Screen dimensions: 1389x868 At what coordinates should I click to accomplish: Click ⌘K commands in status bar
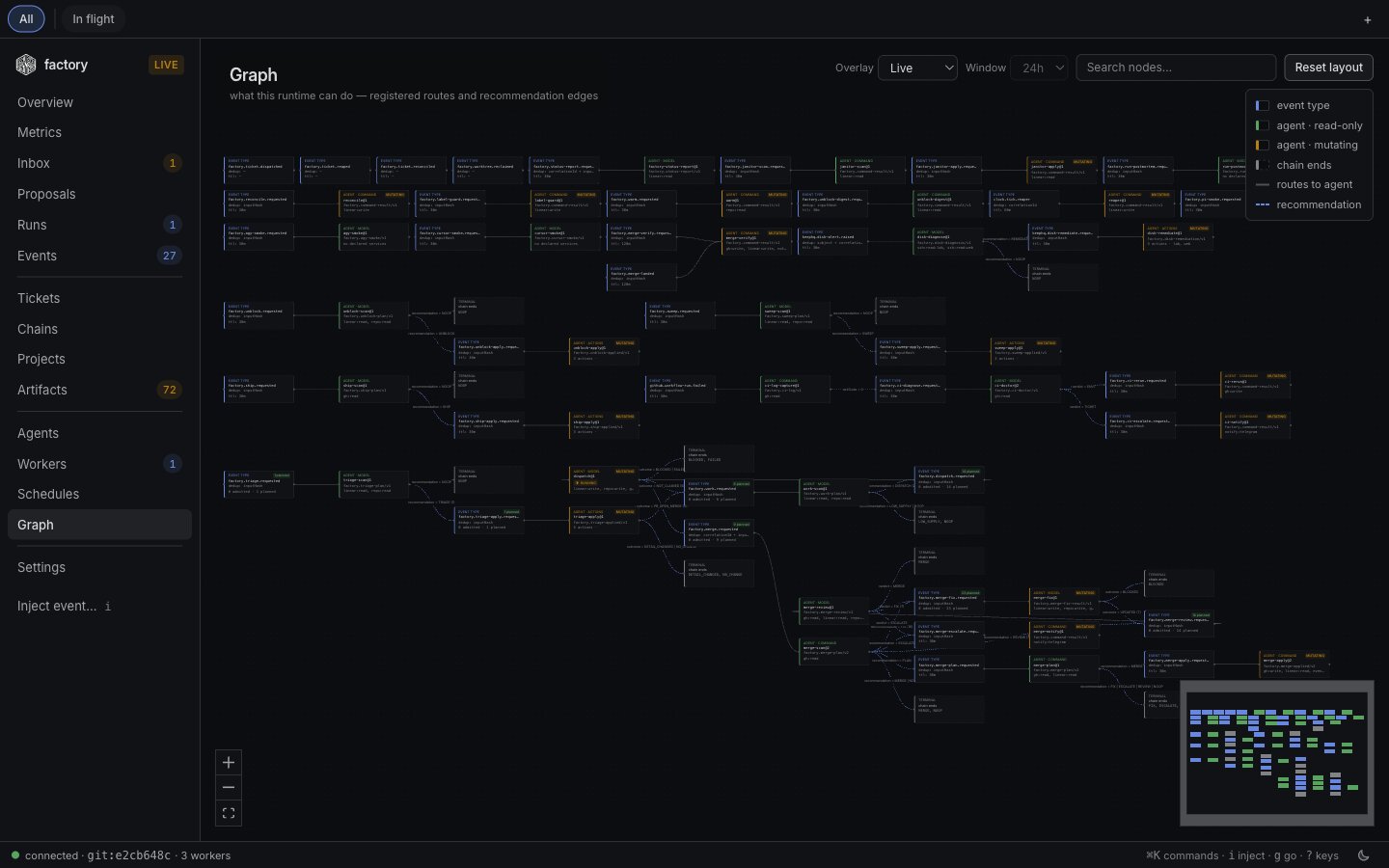click(1182, 855)
